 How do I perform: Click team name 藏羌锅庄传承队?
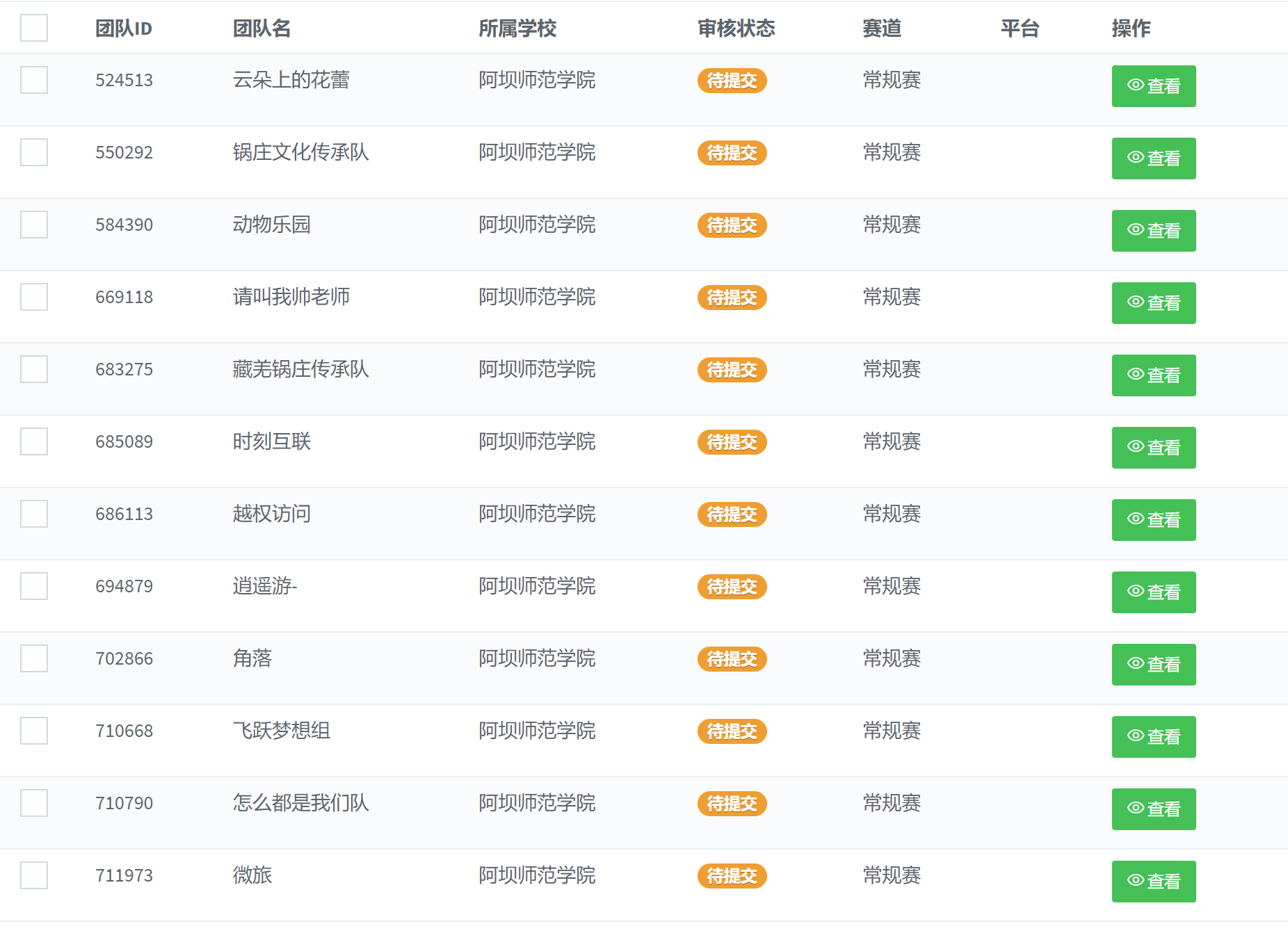tap(301, 369)
